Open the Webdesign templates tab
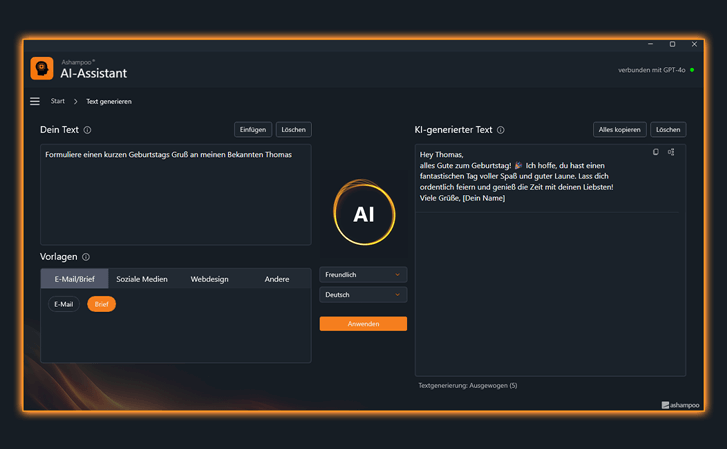The image size is (727, 449). pos(209,279)
